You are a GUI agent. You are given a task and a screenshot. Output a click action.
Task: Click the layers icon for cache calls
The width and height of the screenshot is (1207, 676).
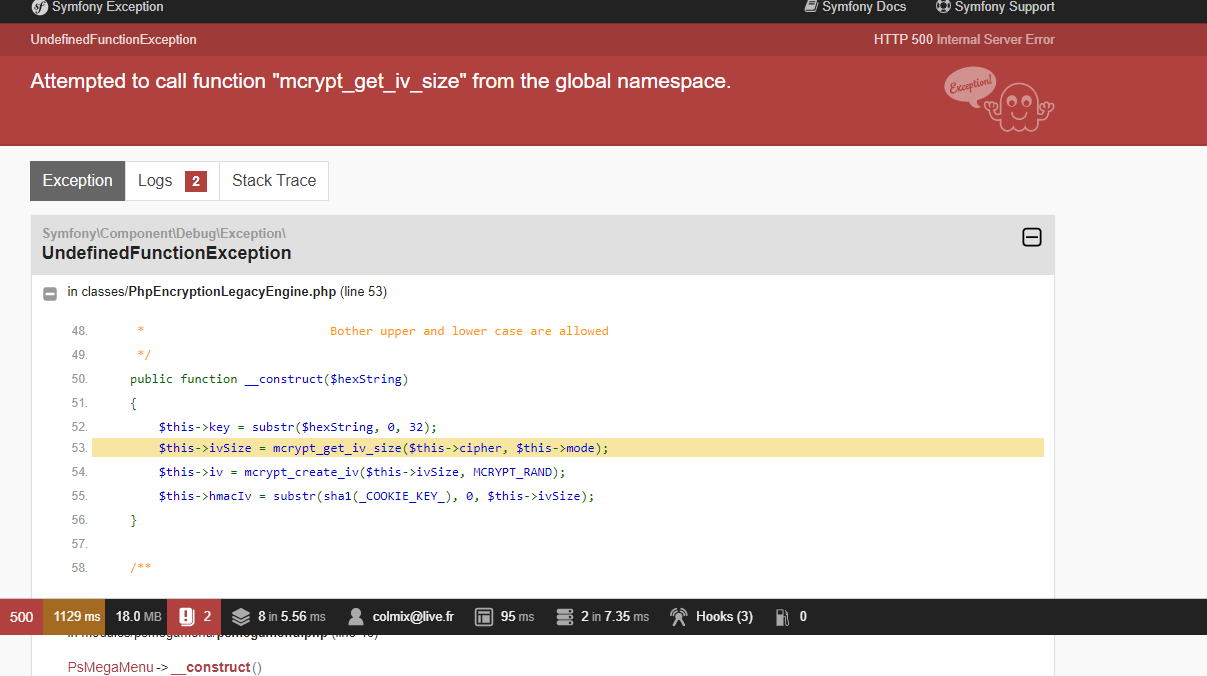(x=241, y=617)
